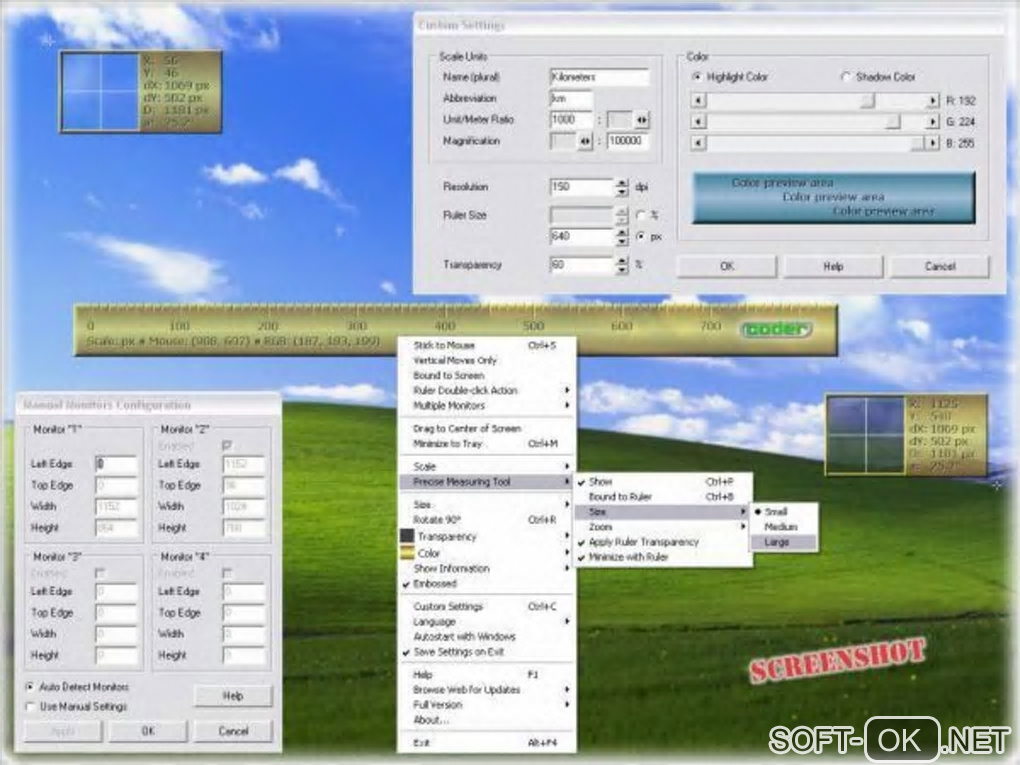Click the G green color slider track
The height and width of the screenshot is (765, 1020).
point(816,122)
